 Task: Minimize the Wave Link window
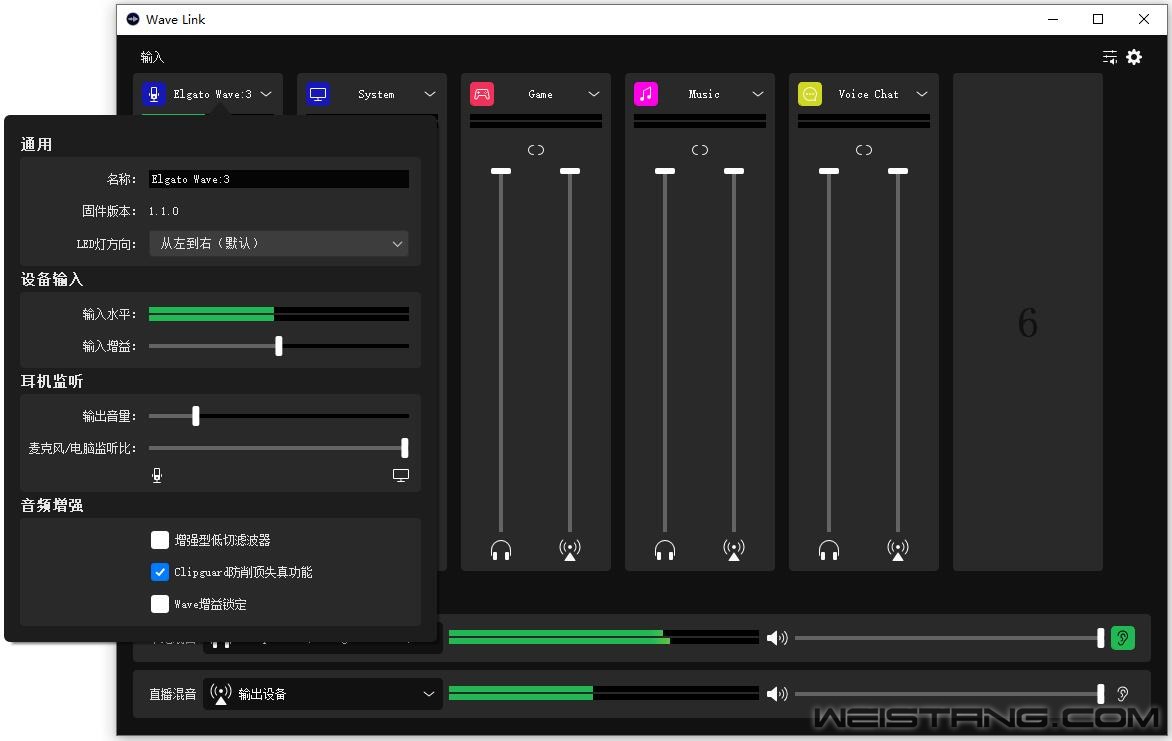(x=1053, y=19)
